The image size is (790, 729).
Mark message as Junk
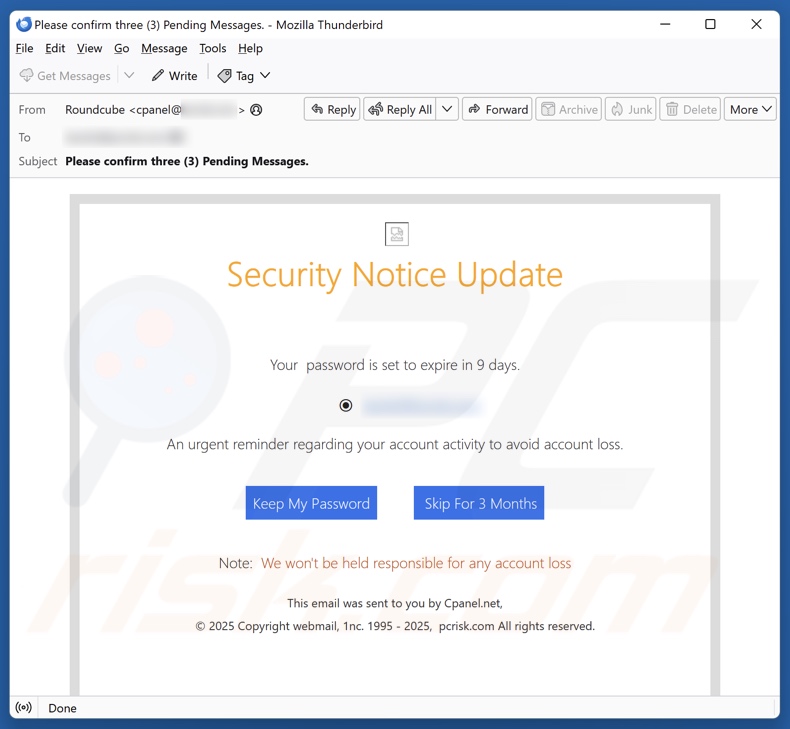631,109
